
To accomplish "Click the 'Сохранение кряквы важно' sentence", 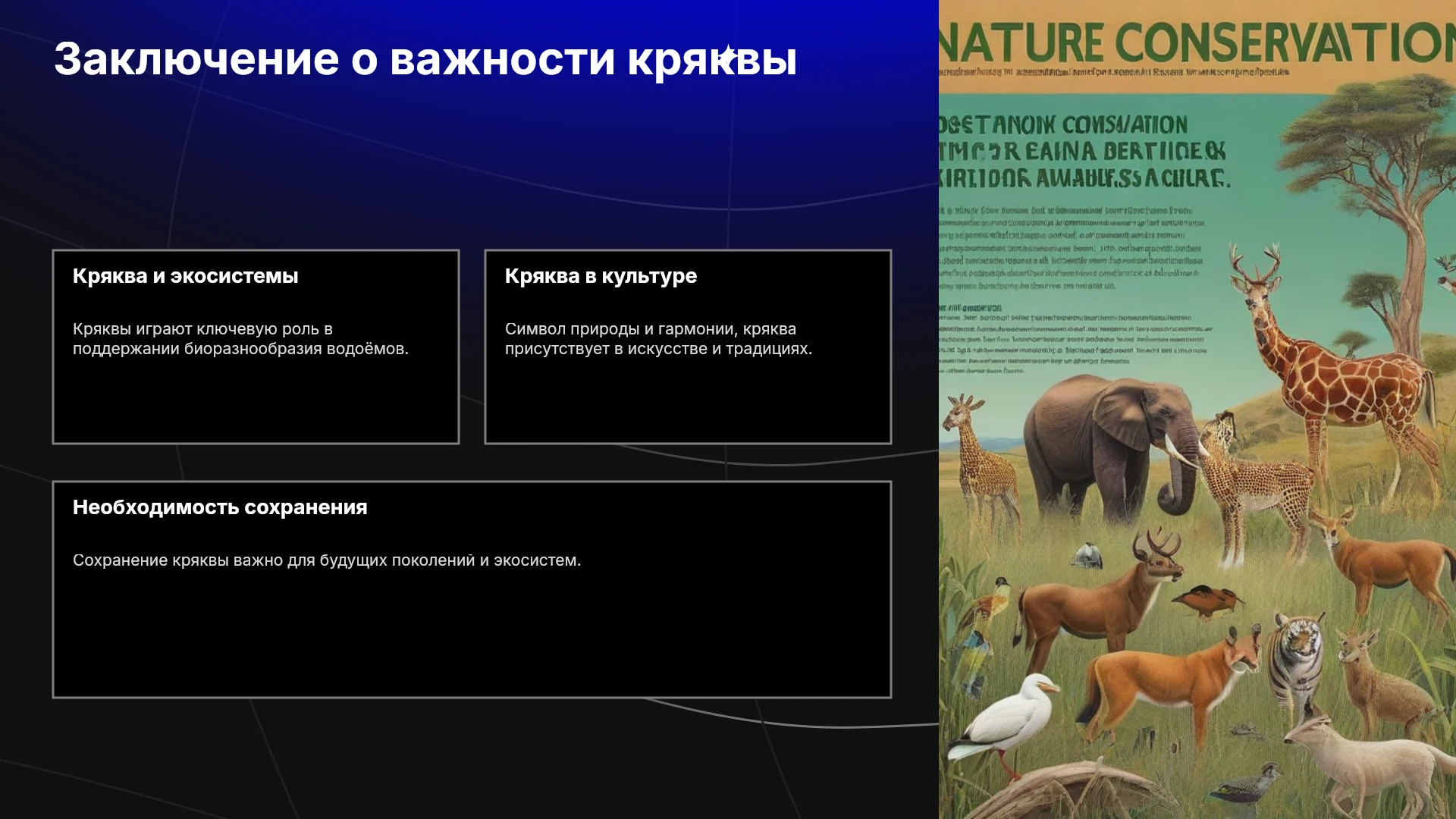I will point(327,560).
